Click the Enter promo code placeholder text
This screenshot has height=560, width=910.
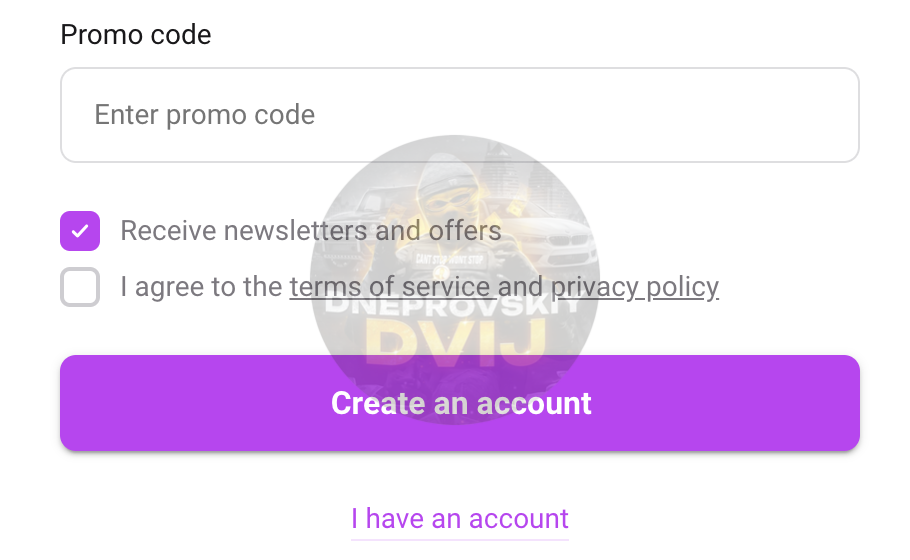(x=204, y=115)
